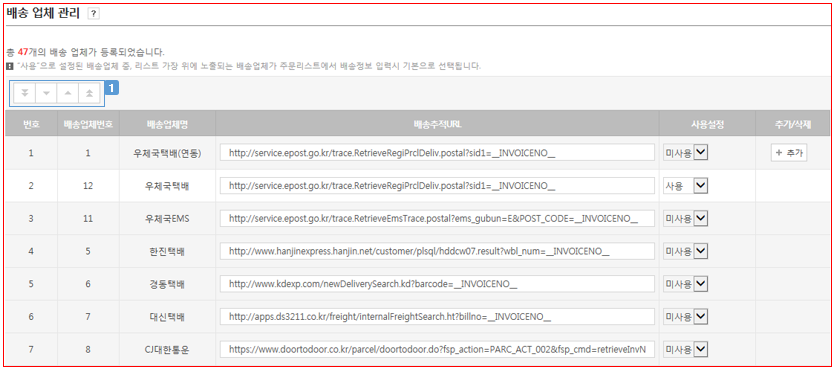Image resolution: width=834 pixels, height=369 pixels.
Task: Select the CJ대한통운 carrier name
Action: click(167, 349)
